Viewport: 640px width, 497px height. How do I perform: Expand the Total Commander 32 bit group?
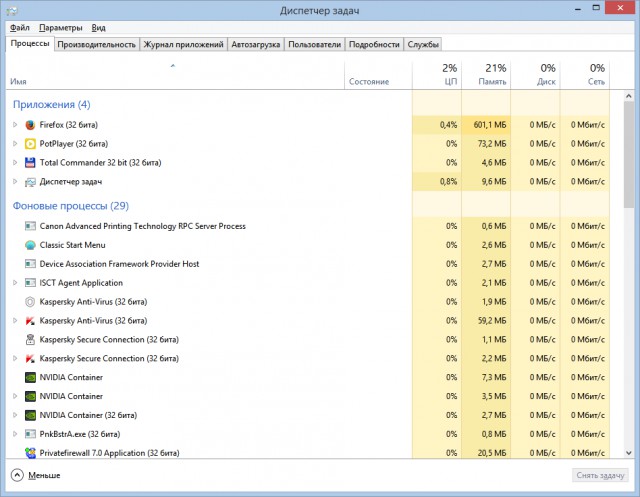(15, 162)
